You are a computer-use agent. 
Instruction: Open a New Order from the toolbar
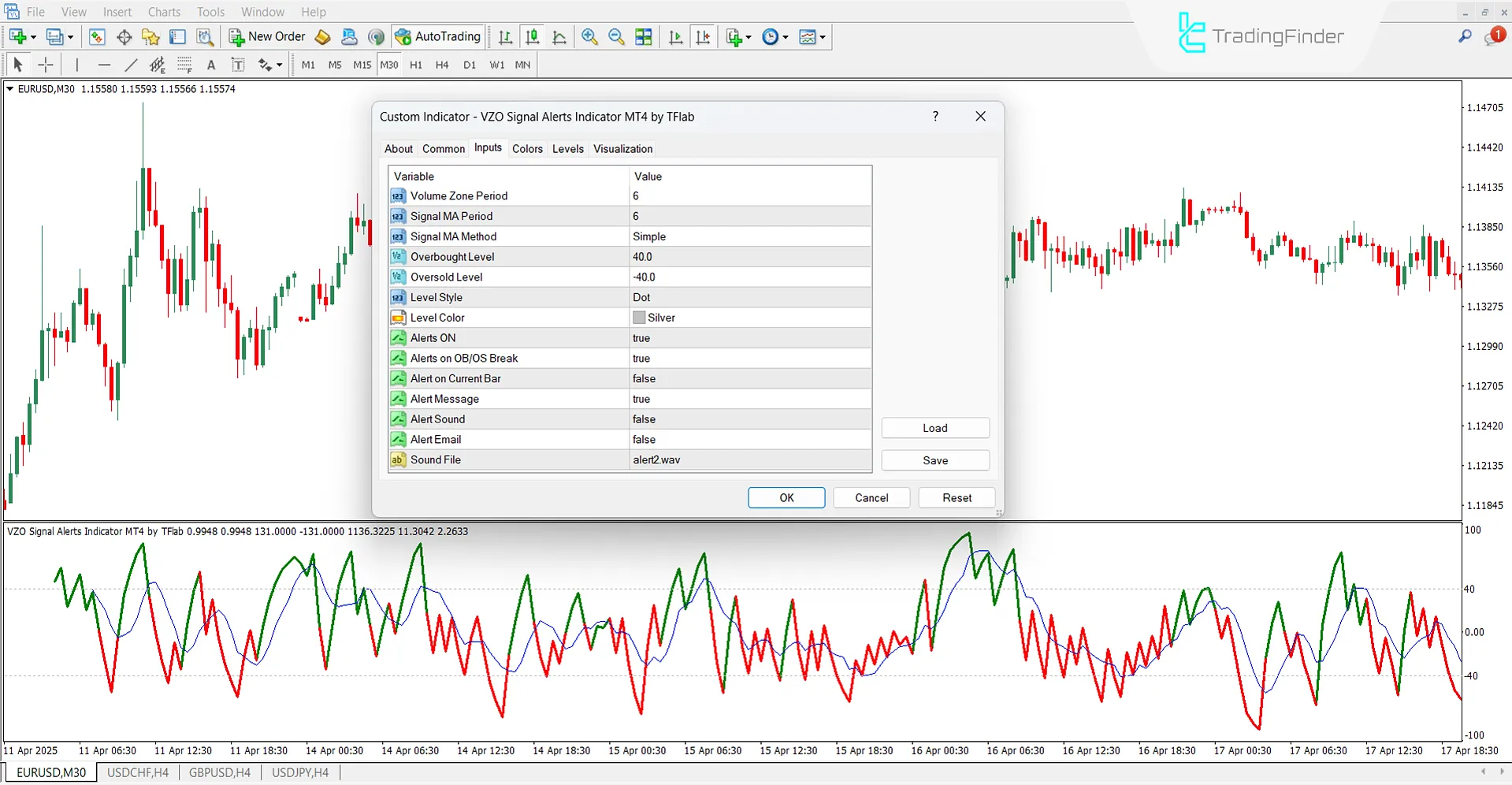[x=266, y=36]
